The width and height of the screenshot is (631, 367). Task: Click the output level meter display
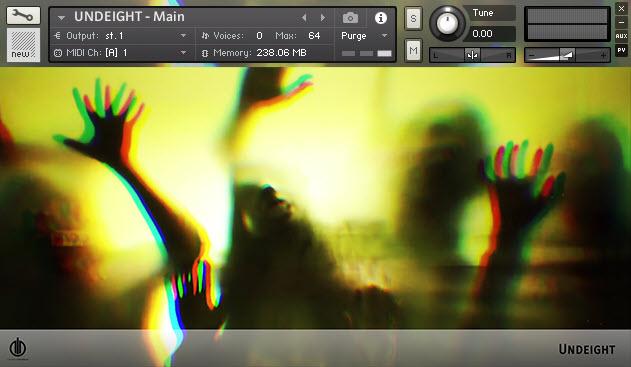(x=567, y=24)
